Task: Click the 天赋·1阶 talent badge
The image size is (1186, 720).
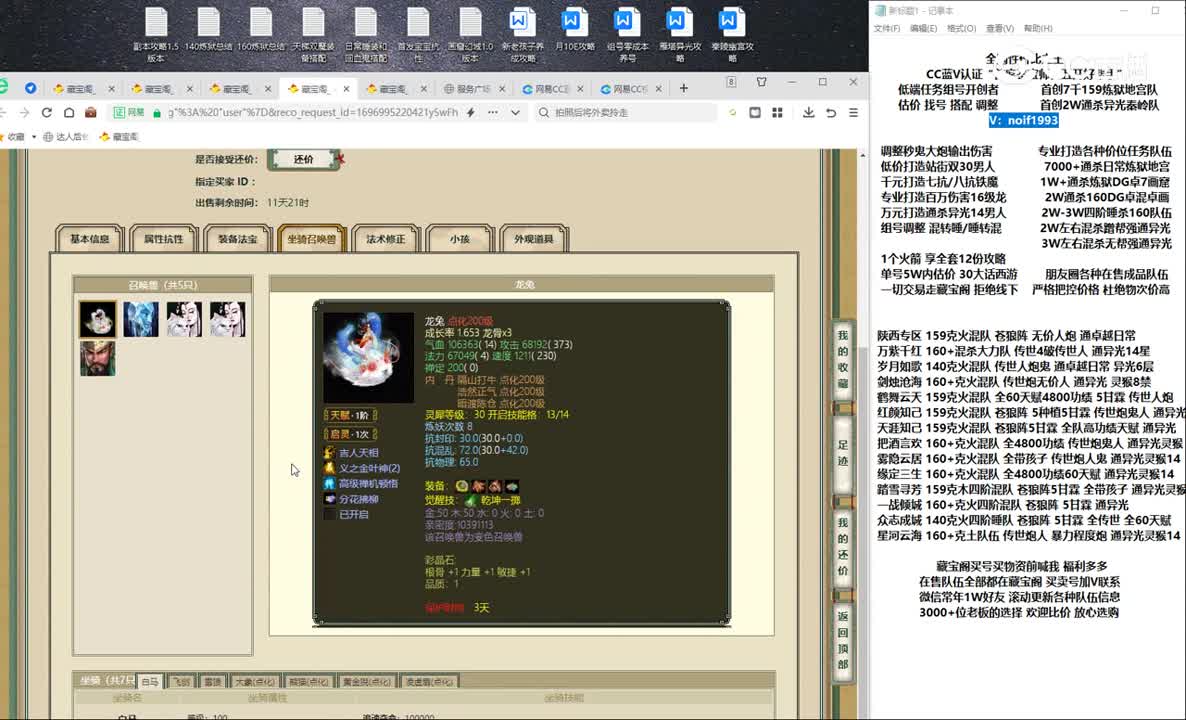Action: pos(350,415)
